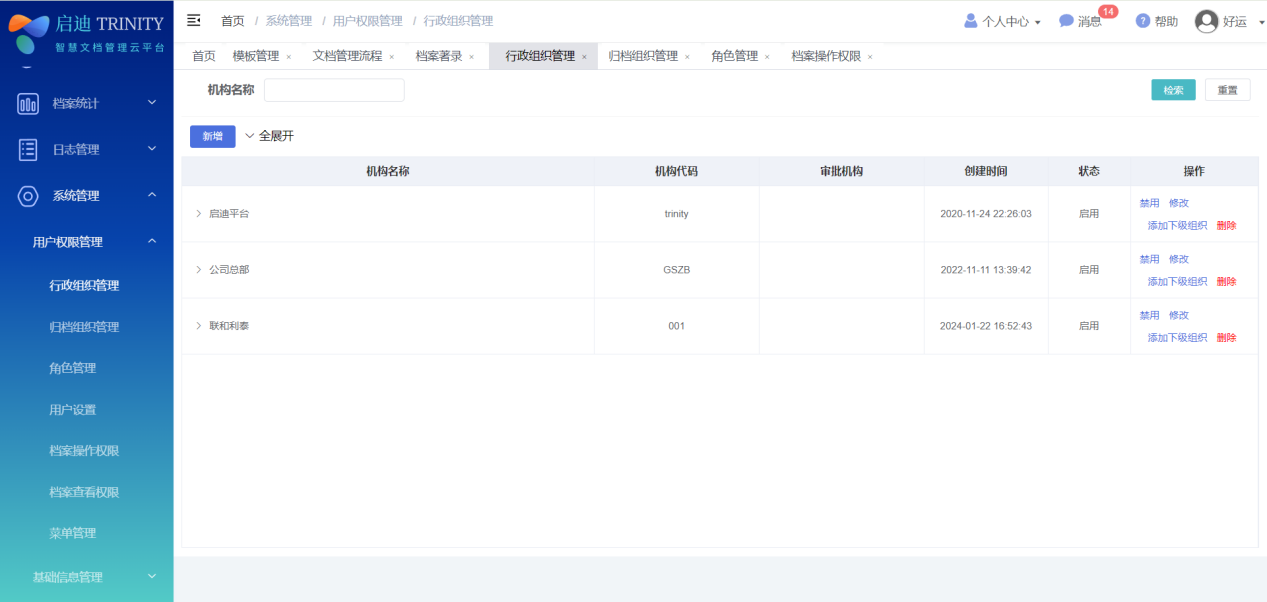Collapse the 用户权限管理 submenu

tap(152, 241)
